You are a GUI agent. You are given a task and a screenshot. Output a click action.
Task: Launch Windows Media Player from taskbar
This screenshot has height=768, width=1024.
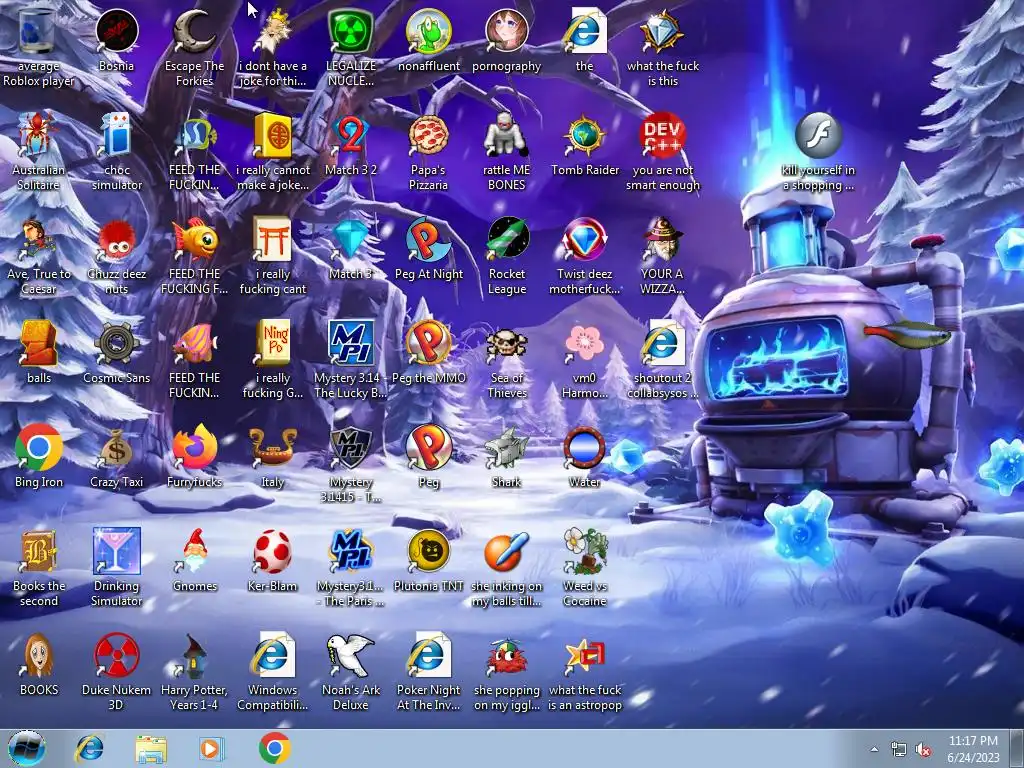coord(211,748)
